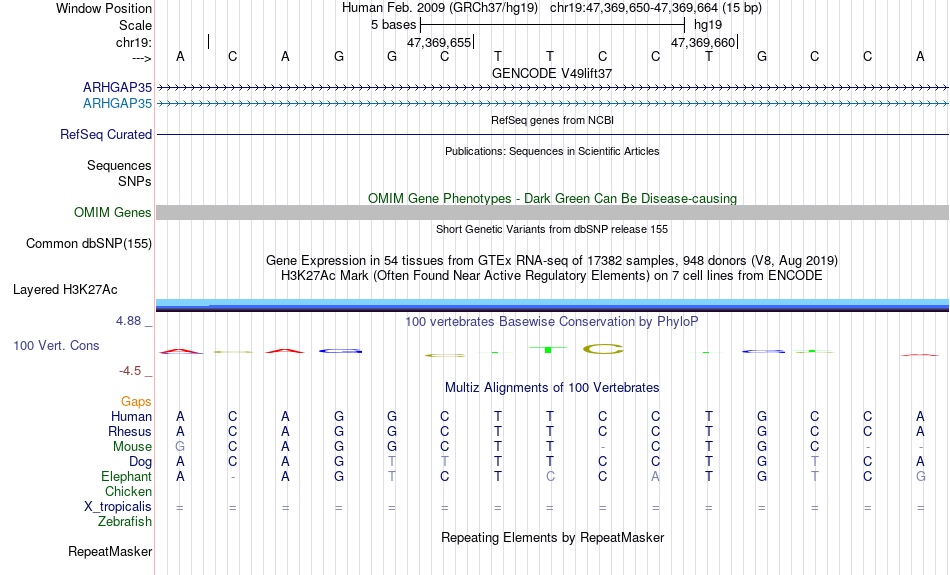
Task: Click the 100 vertebrates PhyloP conservation title
Action: [552, 321]
